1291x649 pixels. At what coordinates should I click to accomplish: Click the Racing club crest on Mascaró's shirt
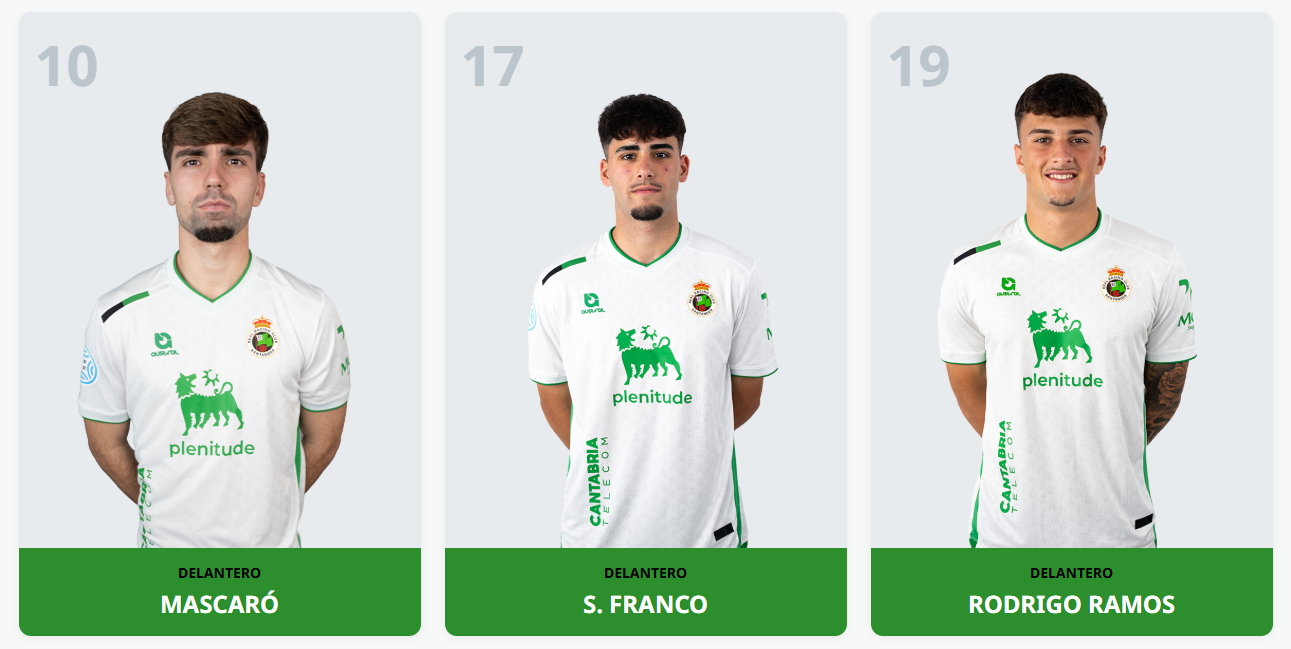pos(264,337)
